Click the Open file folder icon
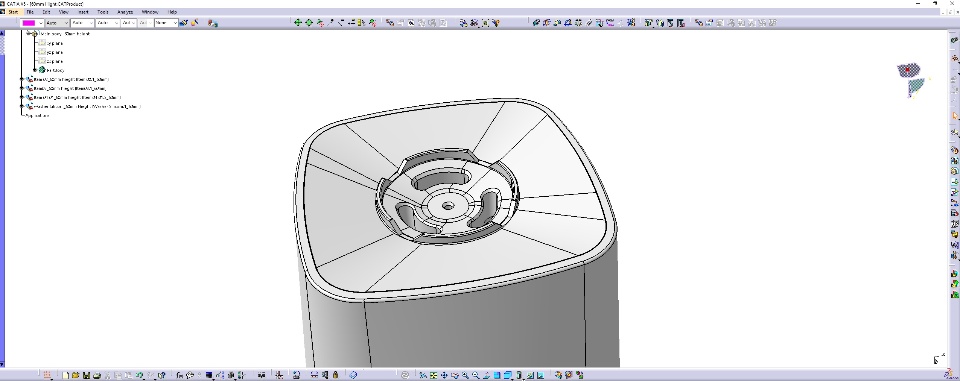Viewport: 960px width, 381px height. point(75,375)
